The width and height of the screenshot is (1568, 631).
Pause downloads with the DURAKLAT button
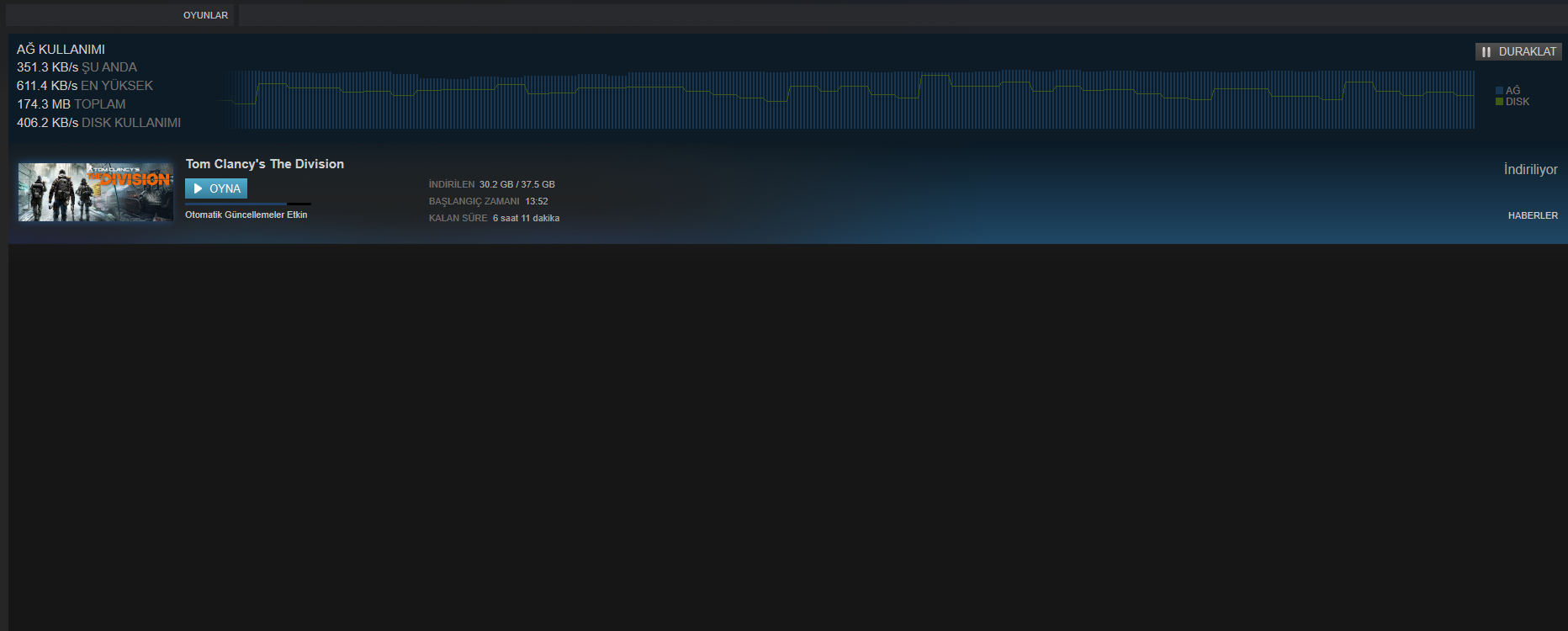tap(1518, 52)
